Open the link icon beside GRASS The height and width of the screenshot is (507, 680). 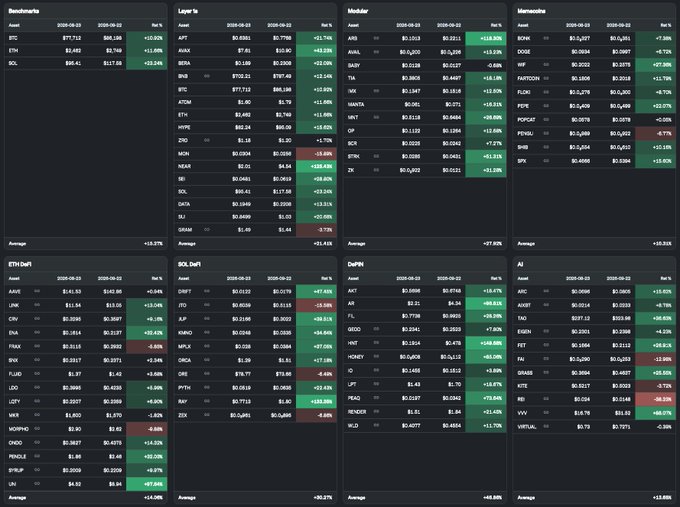[546, 373]
